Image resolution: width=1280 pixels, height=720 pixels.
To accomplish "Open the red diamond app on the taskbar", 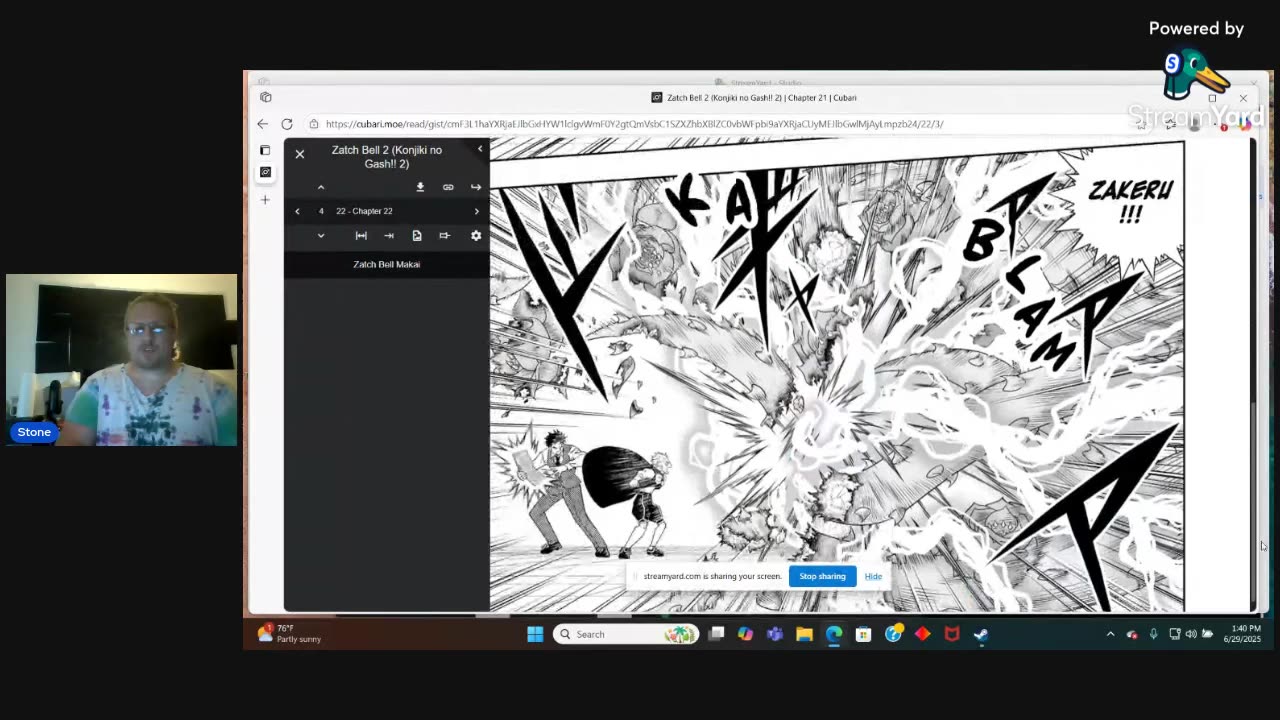I will pyautogui.click(x=922, y=634).
